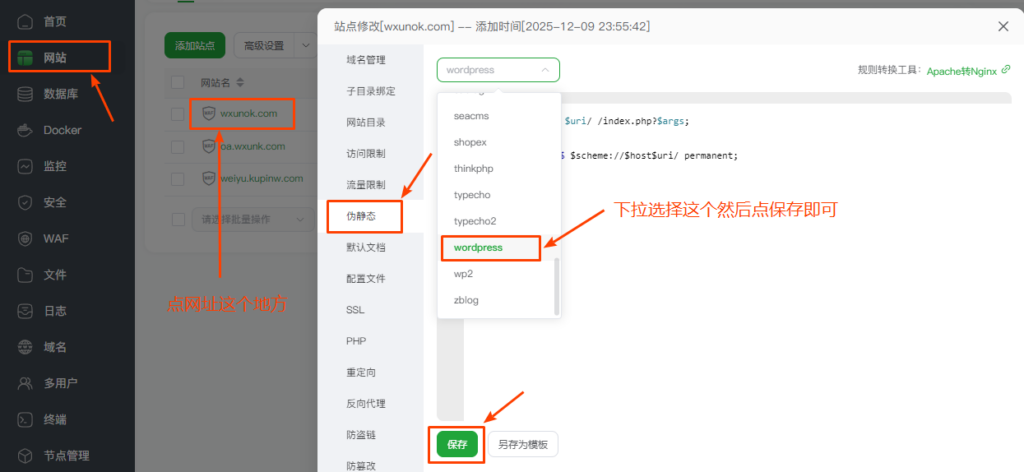Click the Home (首页) sidebar icon
The height and width of the screenshot is (472, 1024).
click(x=25, y=22)
